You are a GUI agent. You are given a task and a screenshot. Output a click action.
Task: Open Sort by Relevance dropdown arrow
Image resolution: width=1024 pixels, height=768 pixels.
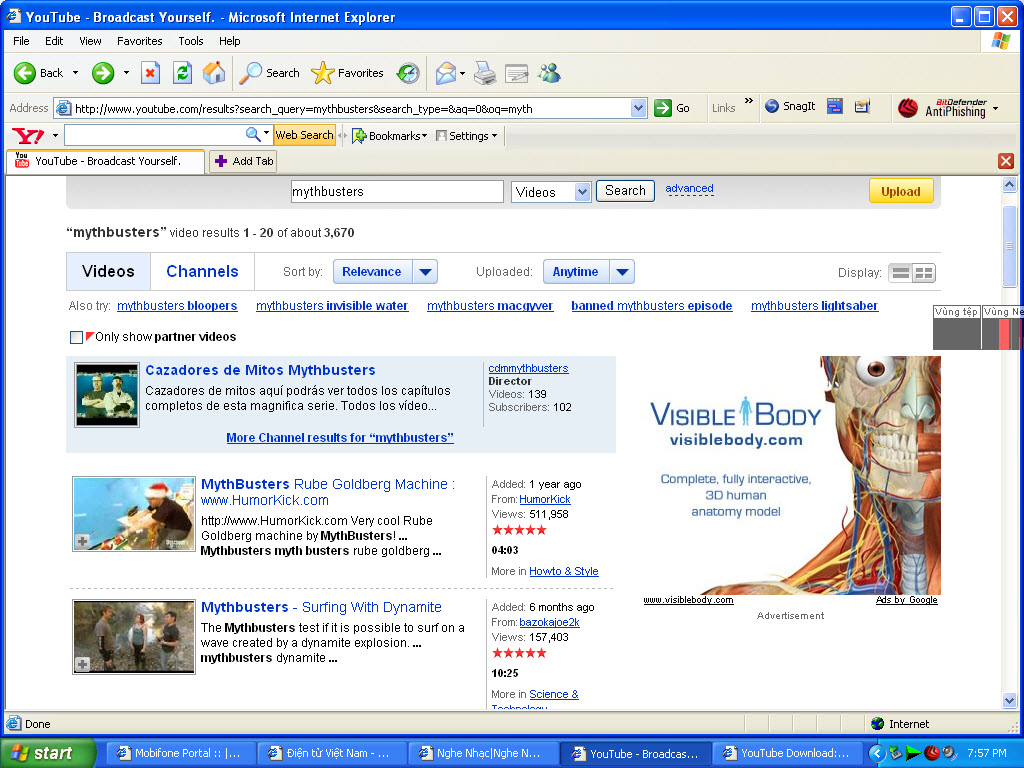click(425, 272)
